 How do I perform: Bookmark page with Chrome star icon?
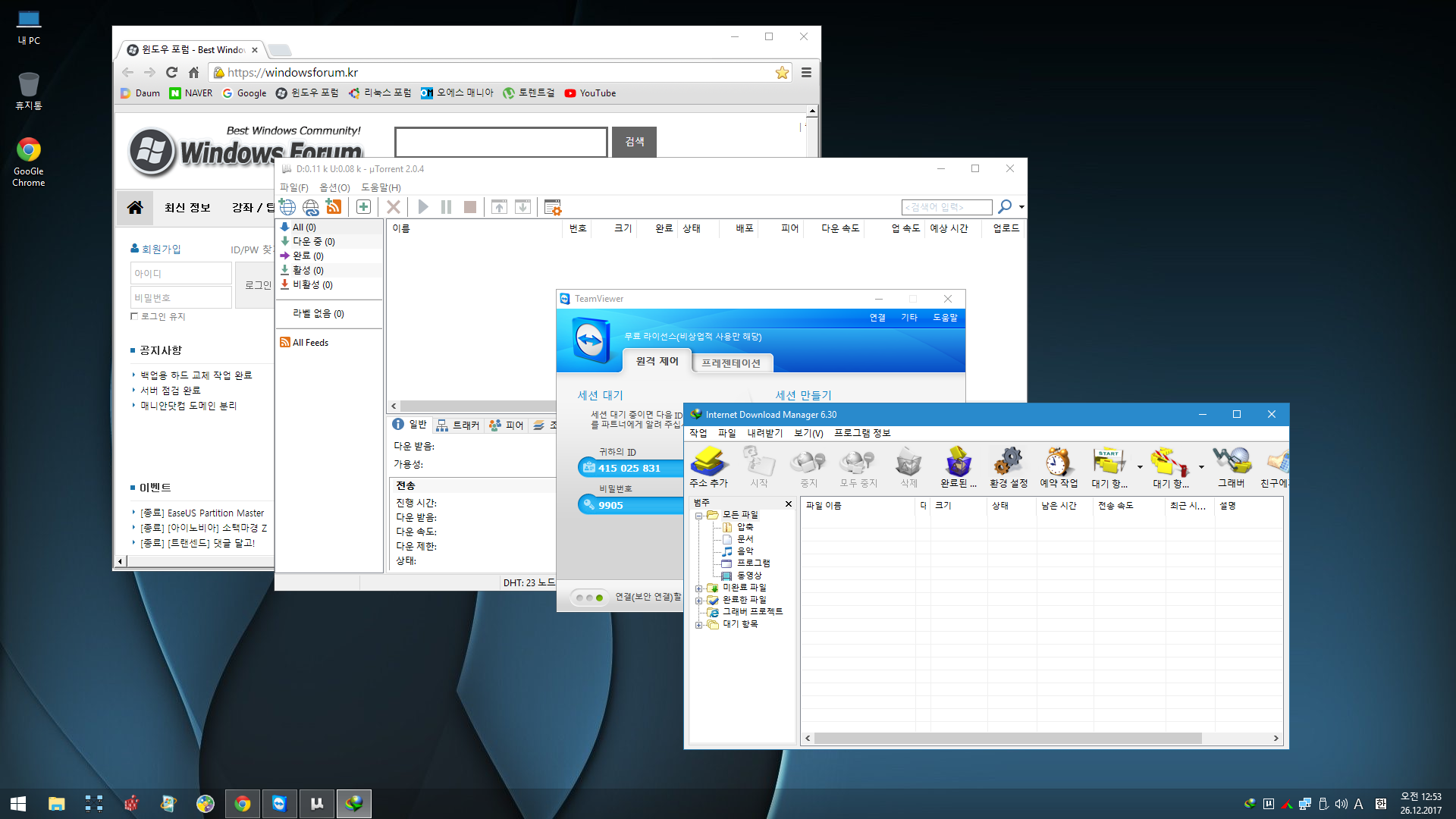[782, 73]
